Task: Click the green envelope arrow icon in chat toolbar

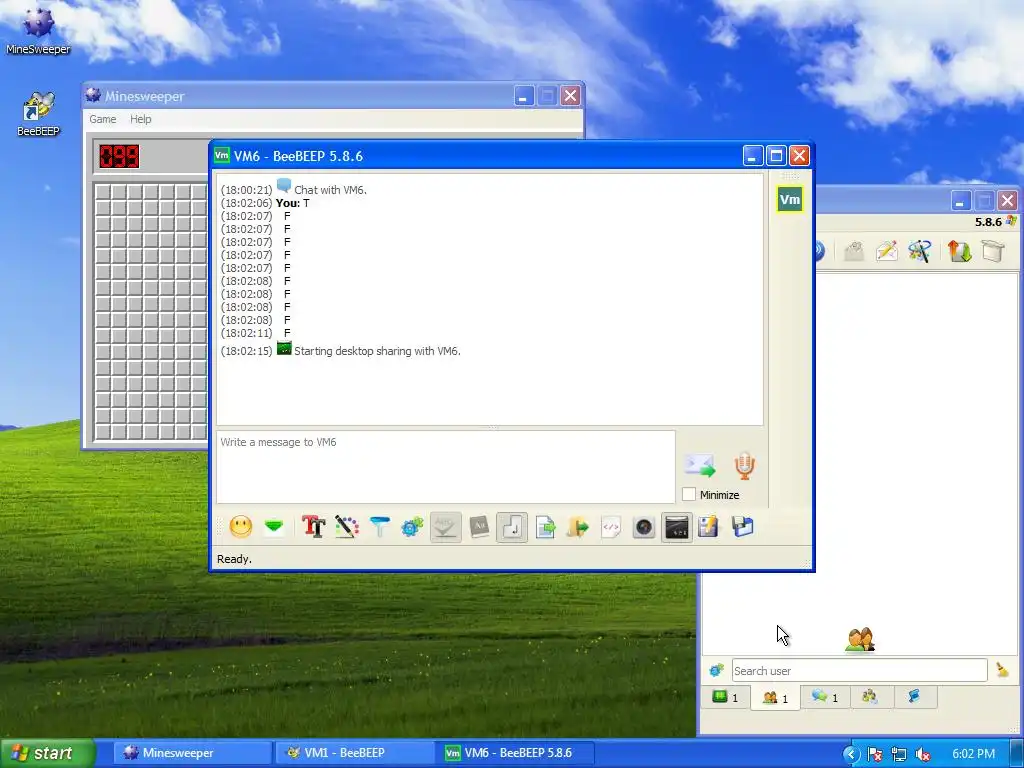Action: pyautogui.click(x=274, y=526)
